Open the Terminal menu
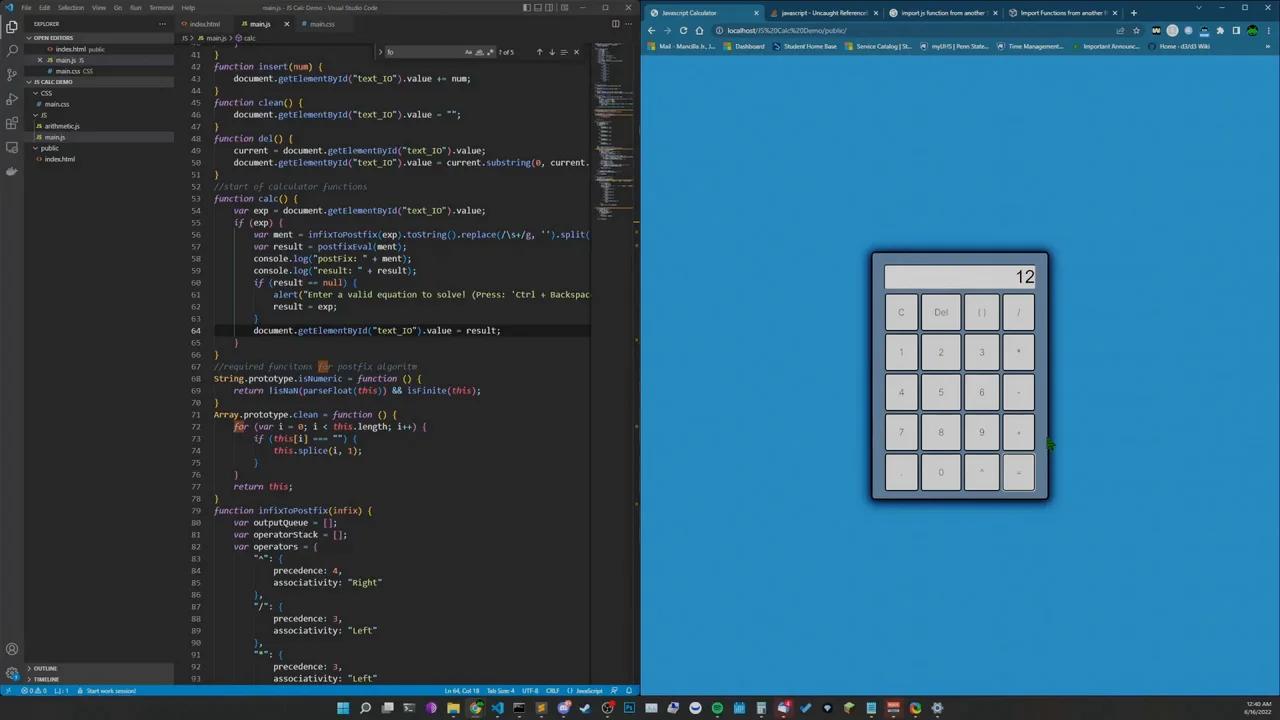1280x720 pixels. (x=161, y=8)
